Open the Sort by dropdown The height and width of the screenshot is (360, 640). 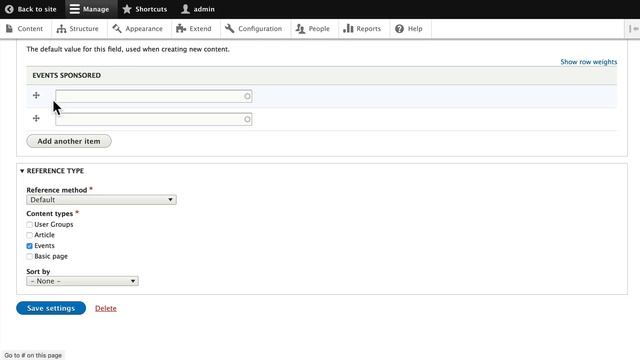(x=82, y=281)
